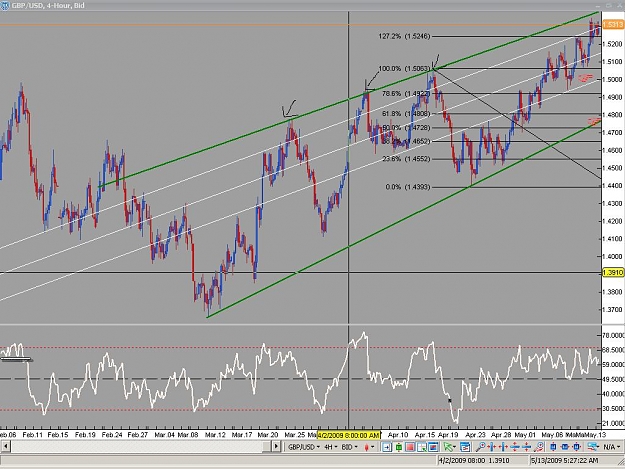Viewport: 625px width, 469px height.
Task: Click the 23.6% (1.4552) Fibonacci label
Action: (x=406, y=159)
